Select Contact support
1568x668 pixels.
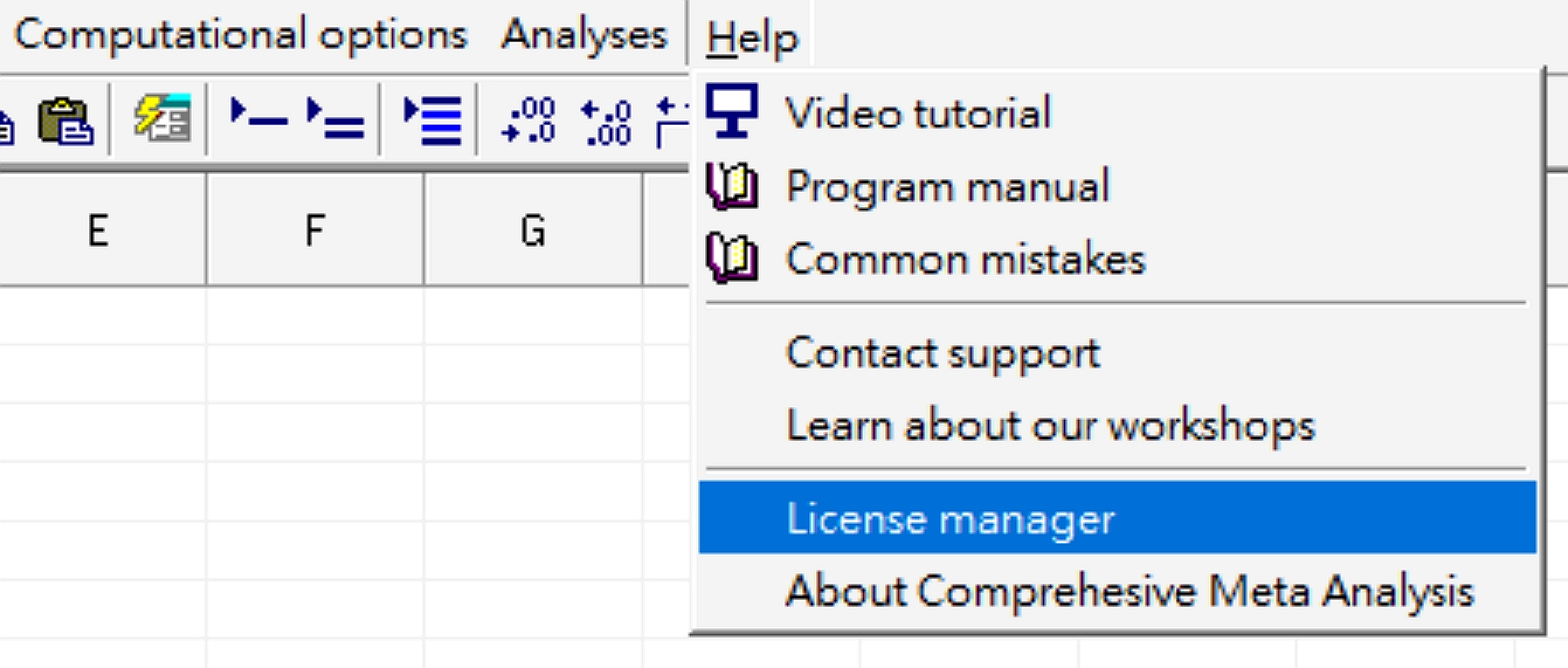click(943, 353)
